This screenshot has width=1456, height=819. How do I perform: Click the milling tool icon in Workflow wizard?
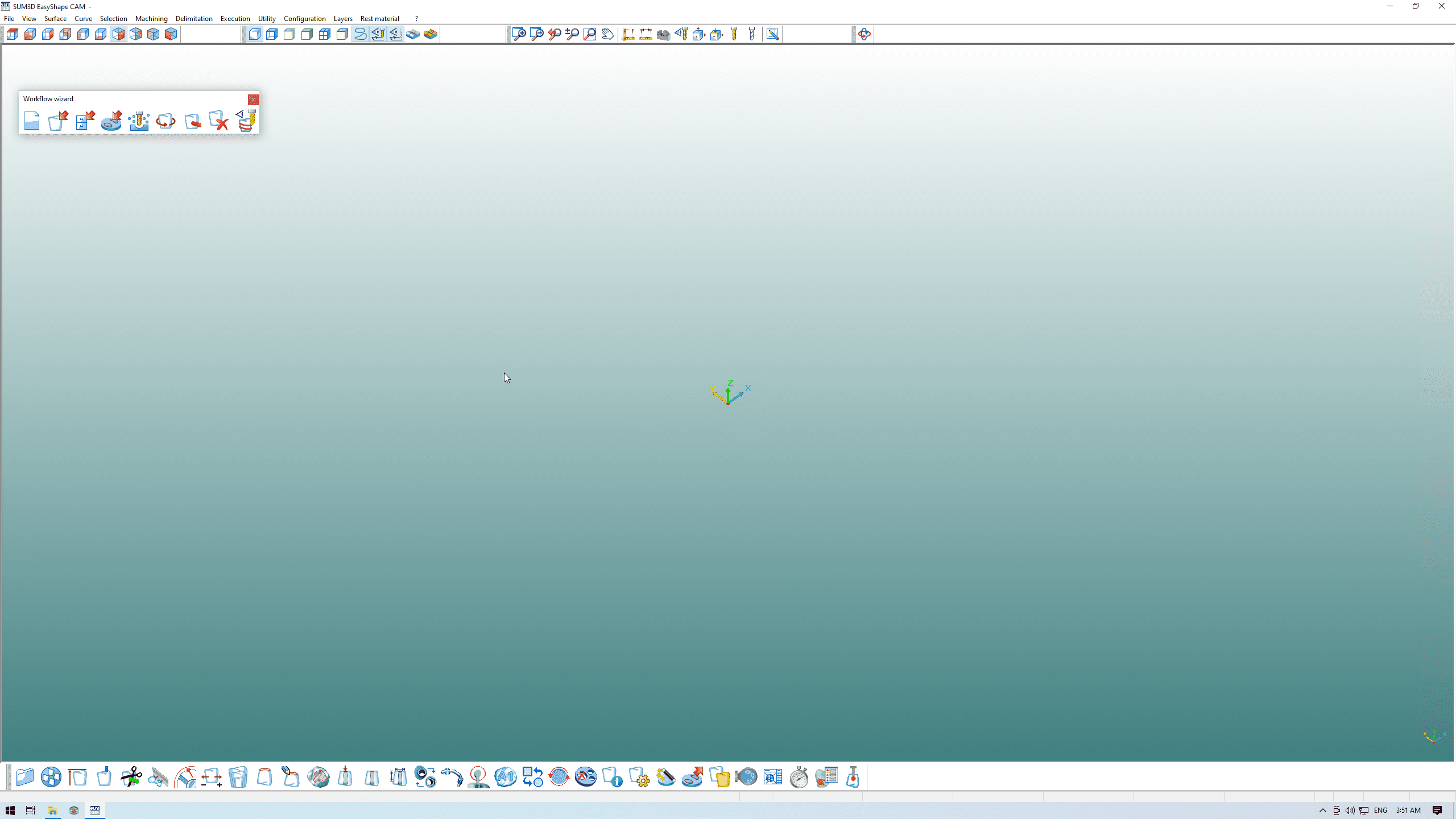[138, 121]
